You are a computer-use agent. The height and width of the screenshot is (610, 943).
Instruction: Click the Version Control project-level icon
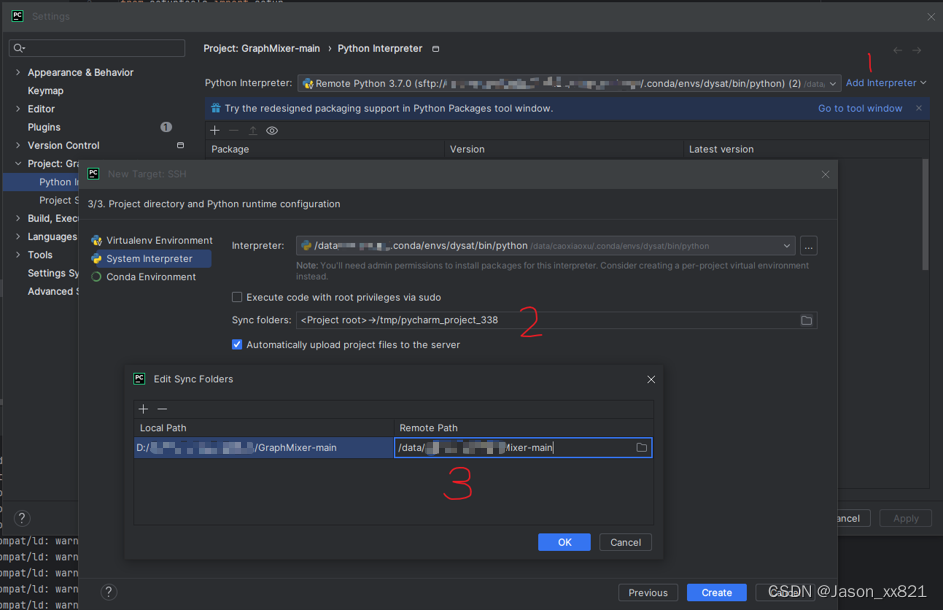pos(180,146)
